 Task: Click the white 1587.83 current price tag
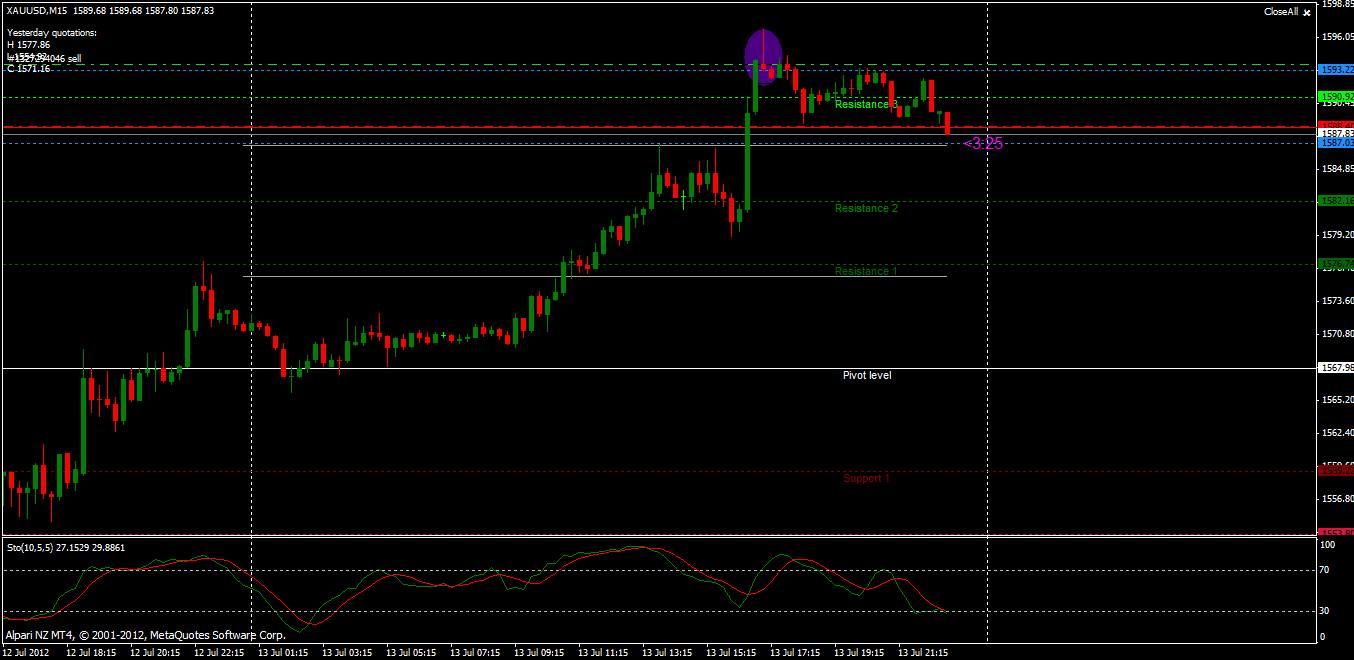(x=1336, y=133)
